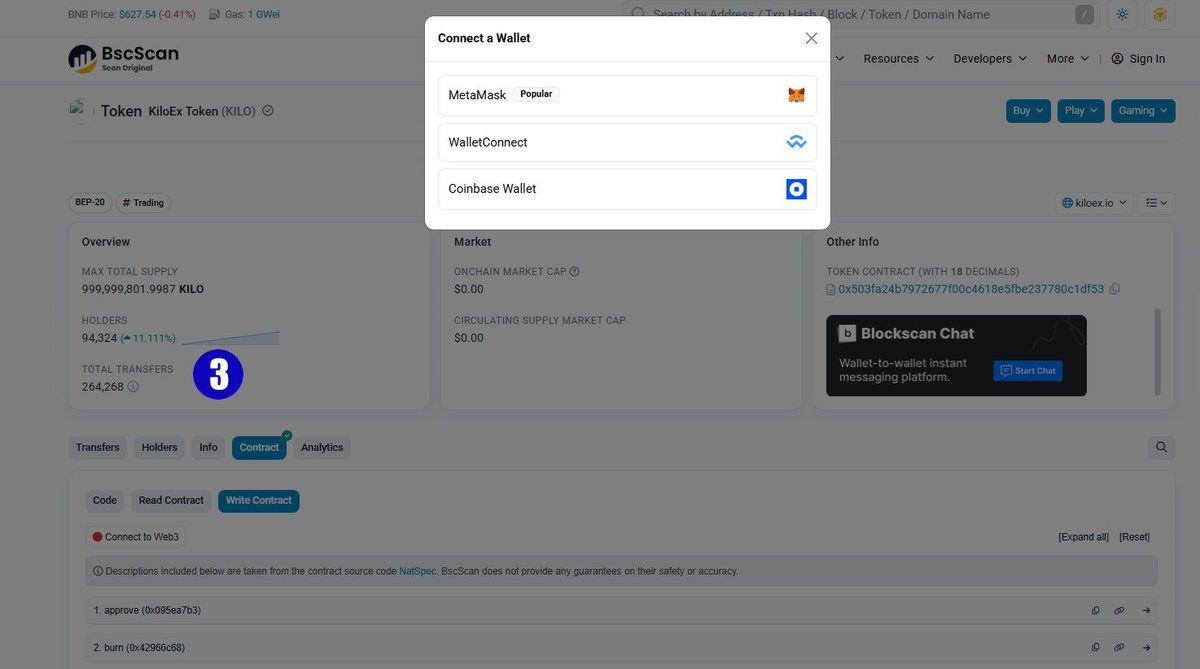This screenshot has height=669, width=1200.
Task: Click the Other Info panel scrollbar
Action: [x=1159, y=350]
